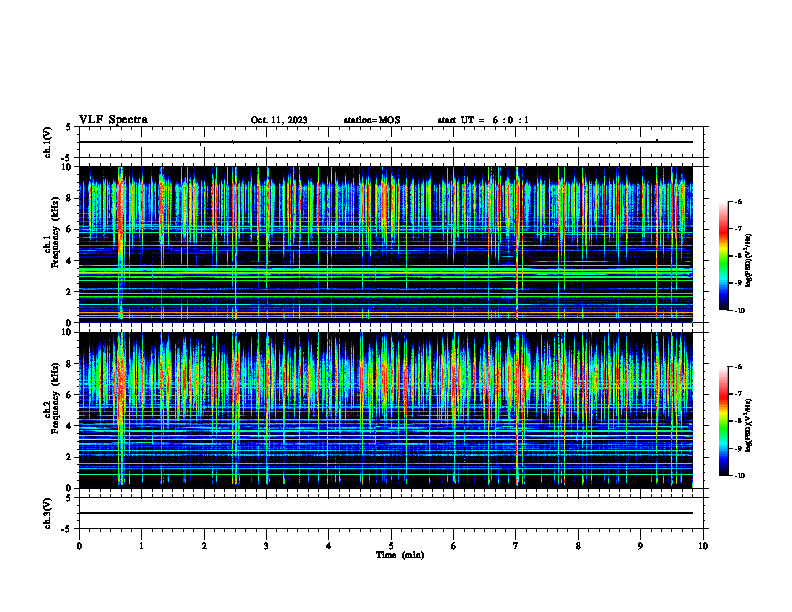This screenshot has width=792, height=612.
Task: Click the "5" tick on the time axis
Action: pyautogui.click(x=391, y=546)
